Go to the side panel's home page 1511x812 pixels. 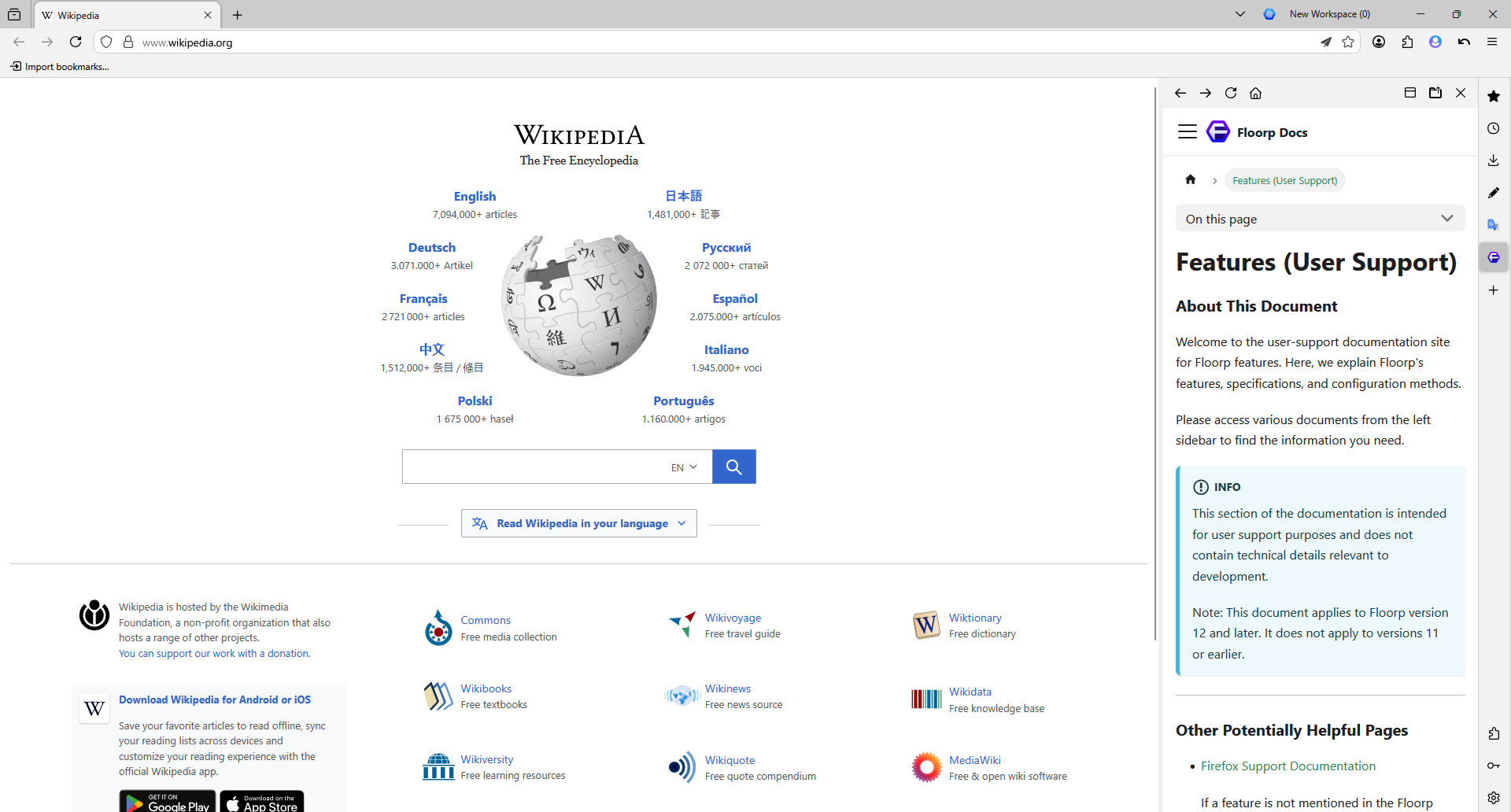[x=1256, y=93]
